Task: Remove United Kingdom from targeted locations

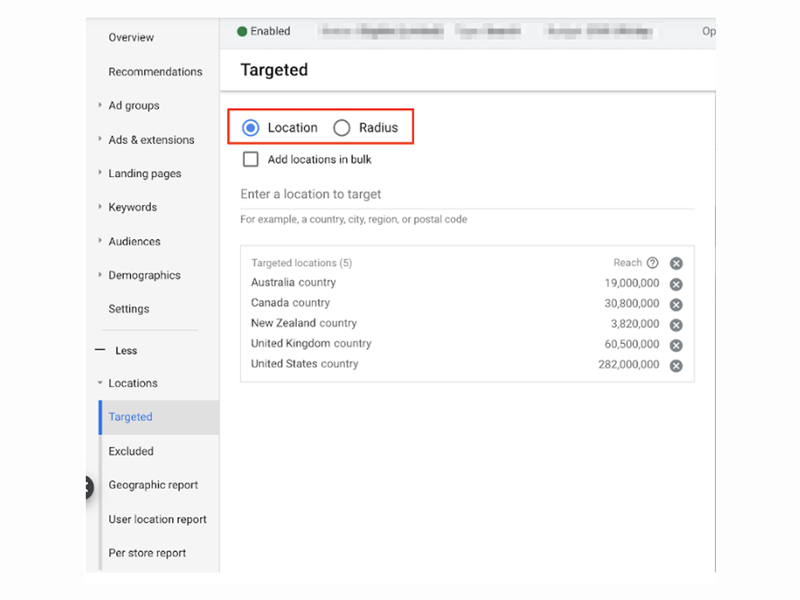Action: pyautogui.click(x=676, y=345)
